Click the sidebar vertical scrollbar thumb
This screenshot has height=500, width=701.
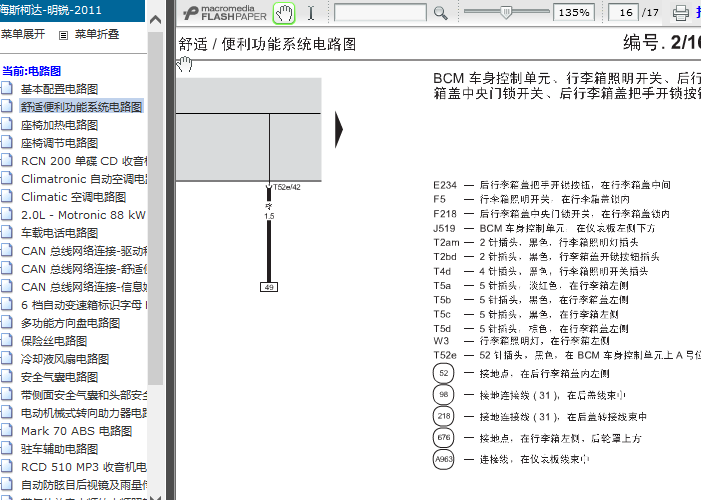[156, 208]
